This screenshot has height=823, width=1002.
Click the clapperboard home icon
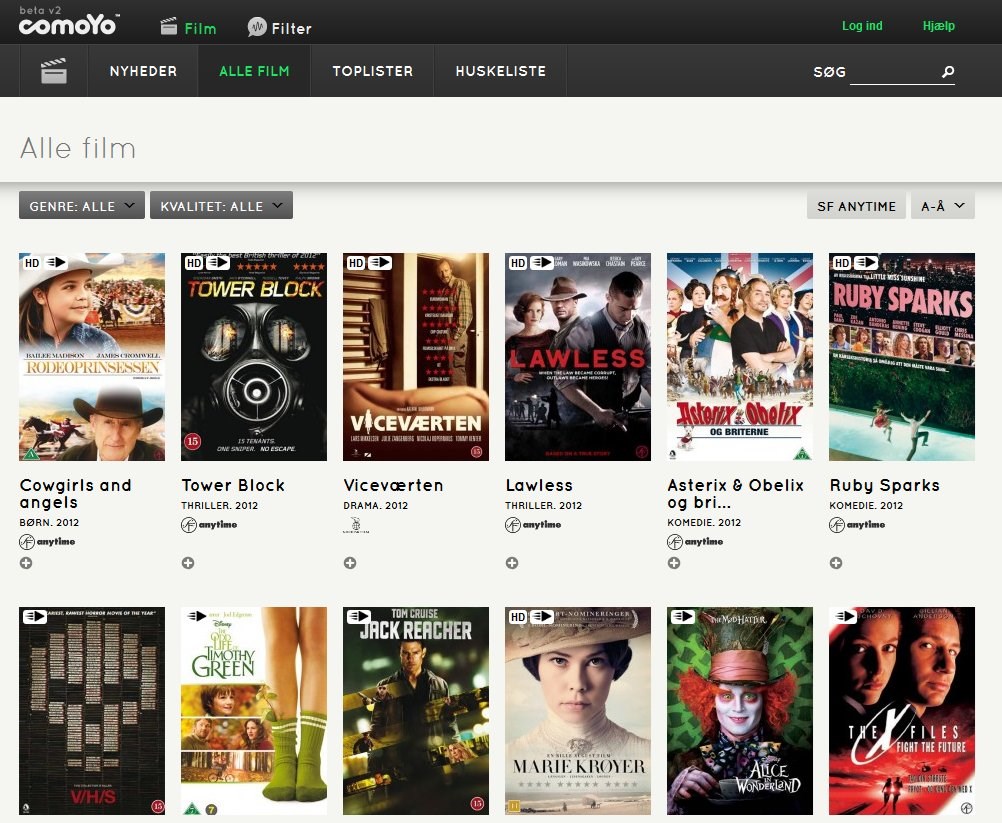point(54,71)
